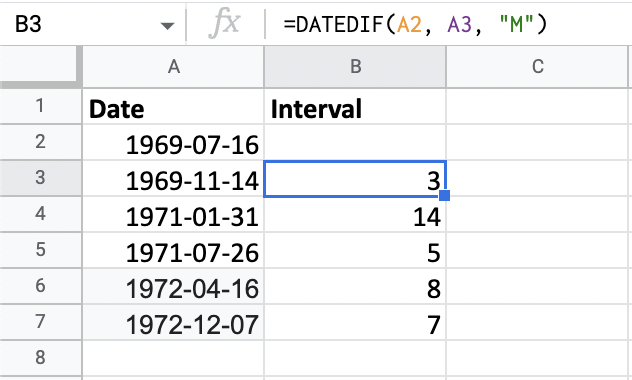Select cell containing 1972-04-16
The width and height of the screenshot is (632, 380).
pyautogui.click(x=173, y=286)
